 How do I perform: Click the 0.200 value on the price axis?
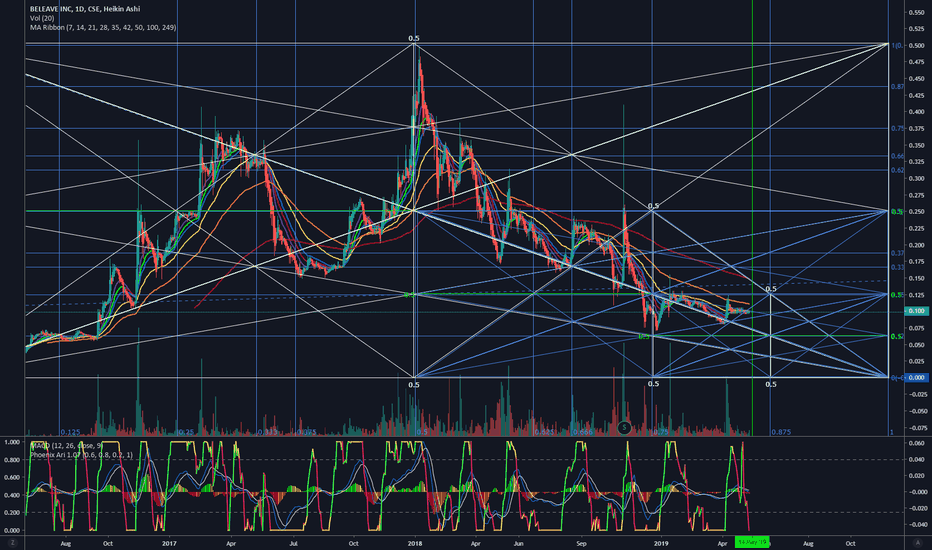click(916, 245)
